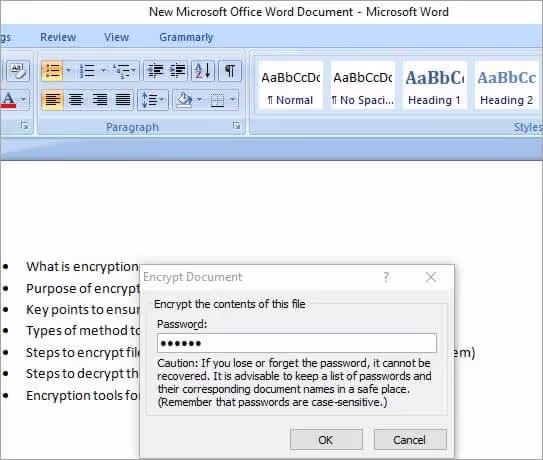Click the Encrypt Document help question mark
543x460 pixels.
click(386, 277)
